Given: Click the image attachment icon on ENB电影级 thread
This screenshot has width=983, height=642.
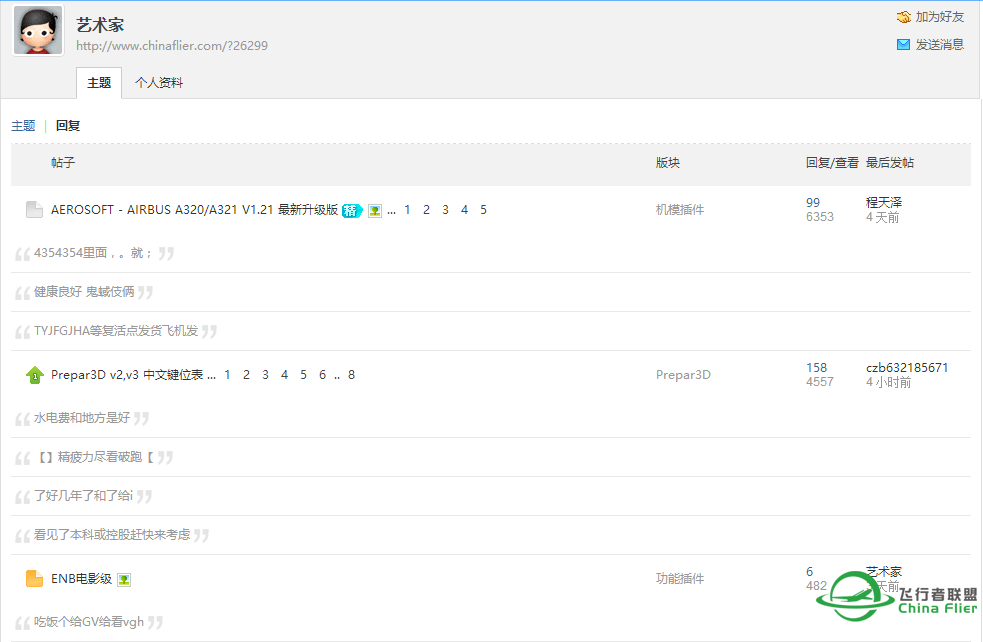Looking at the screenshot, I should click(124, 580).
